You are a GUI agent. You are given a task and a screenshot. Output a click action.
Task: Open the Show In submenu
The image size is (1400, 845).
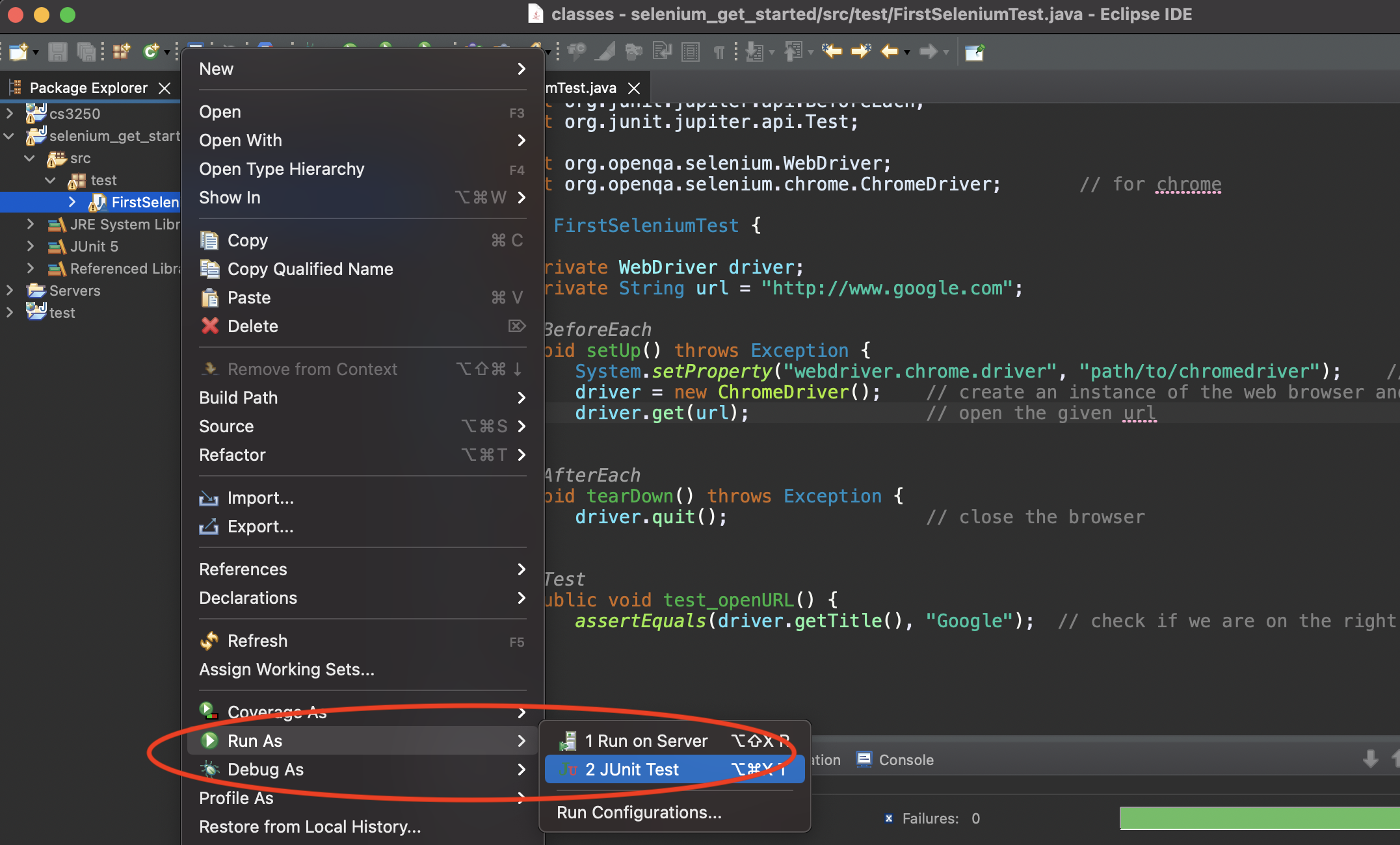click(x=362, y=198)
